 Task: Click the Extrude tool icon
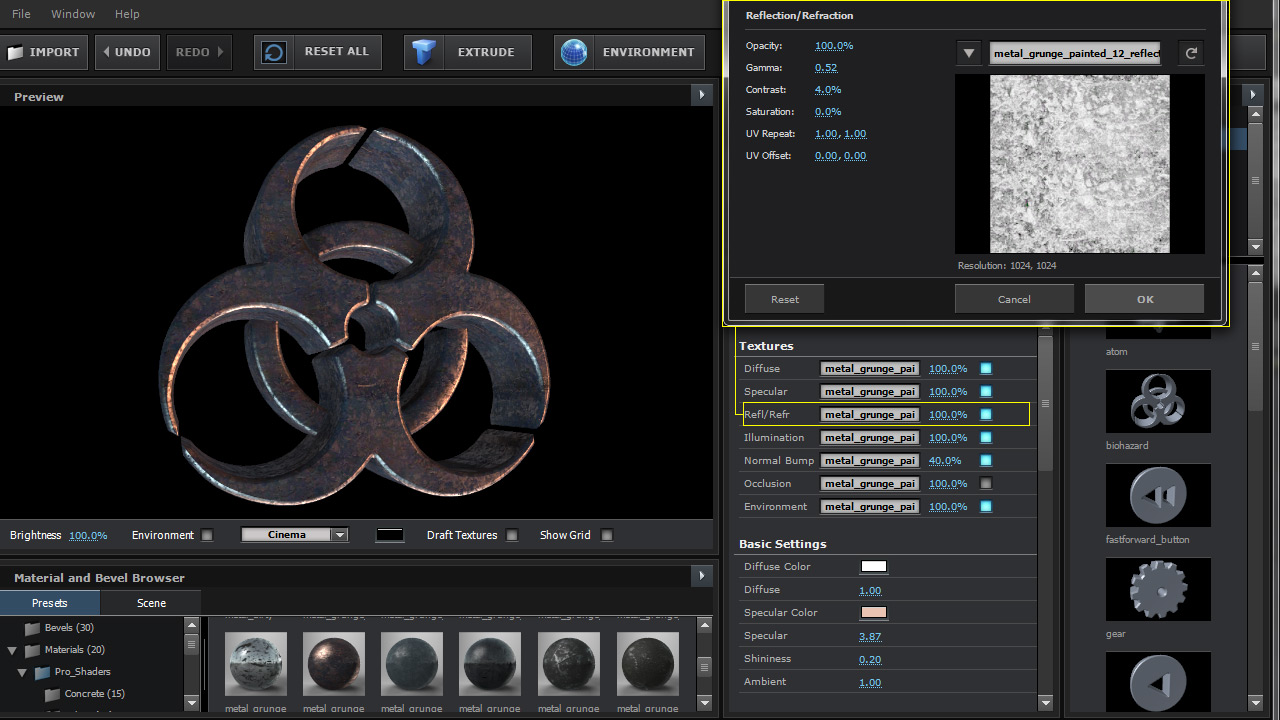click(x=425, y=52)
